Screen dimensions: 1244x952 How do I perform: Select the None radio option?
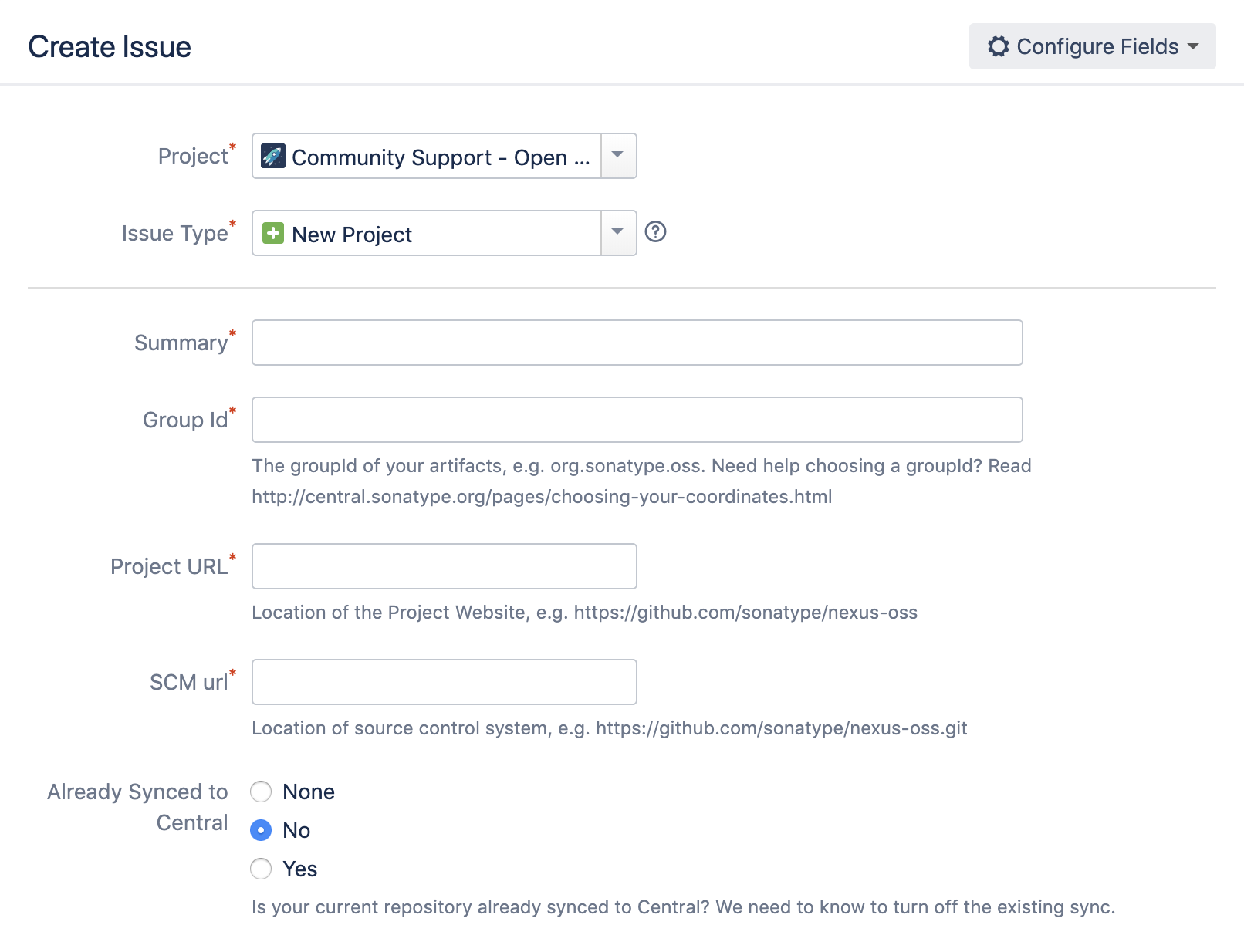click(261, 792)
